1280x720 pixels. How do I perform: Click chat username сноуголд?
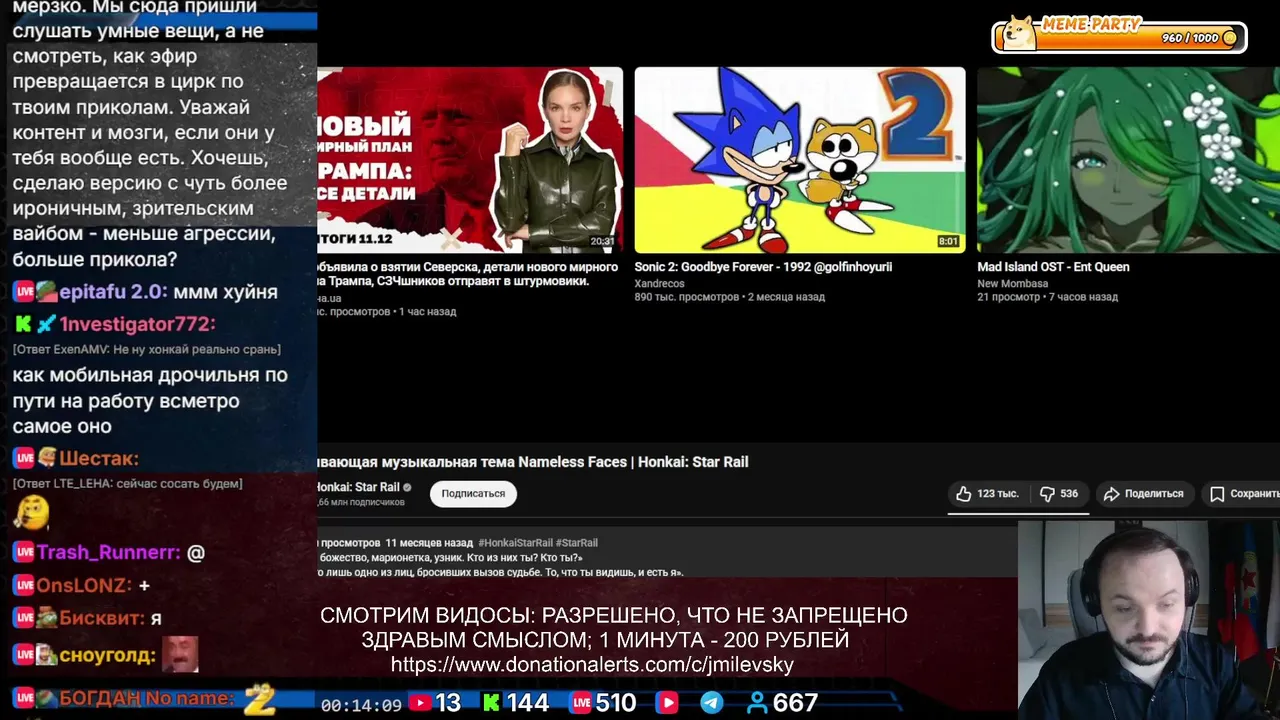point(107,655)
